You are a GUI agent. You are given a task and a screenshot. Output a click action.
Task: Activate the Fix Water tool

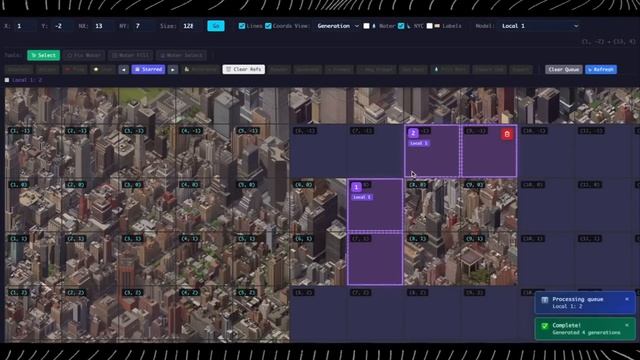pos(84,55)
